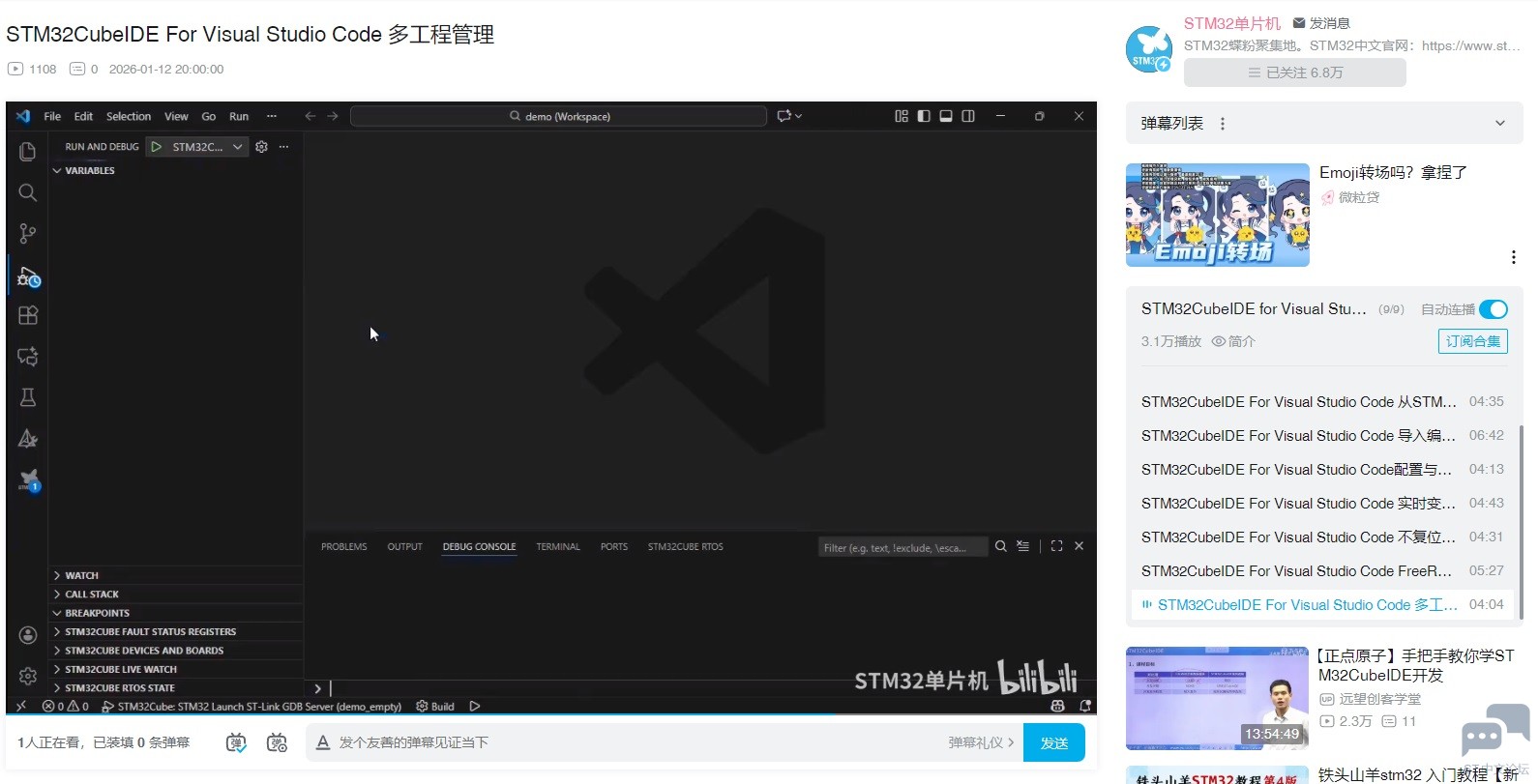This screenshot has height=784, width=1538.
Task: Click the 发送 send button
Action: click(x=1053, y=742)
